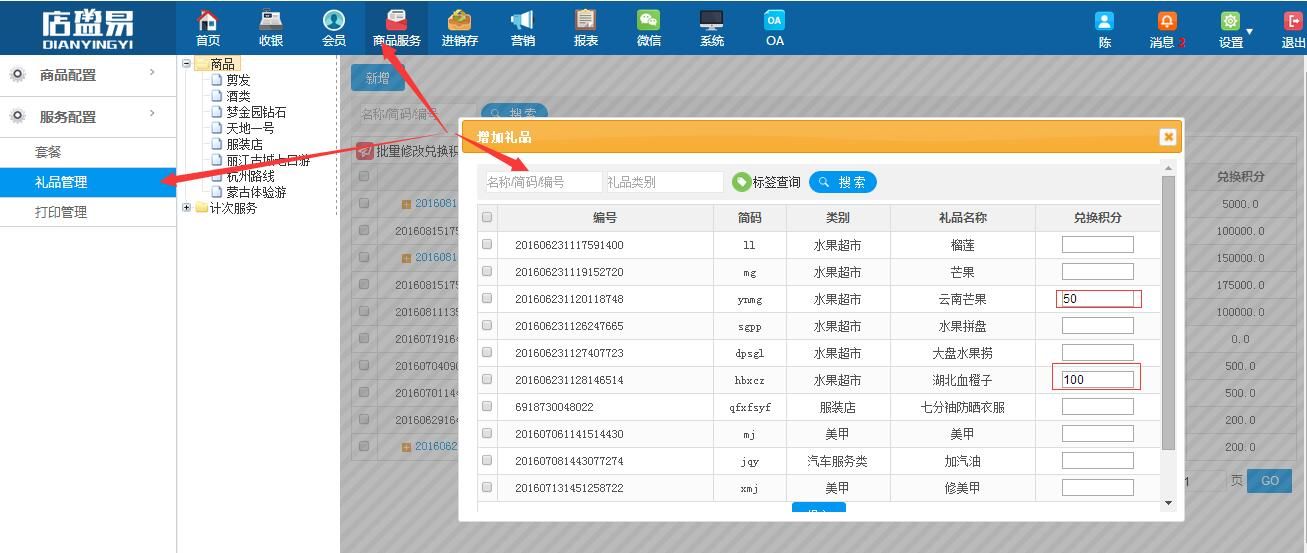Expand the 服务配置 sidebar section
Viewport: 1307px width, 553px height.
pyautogui.click(x=88, y=116)
